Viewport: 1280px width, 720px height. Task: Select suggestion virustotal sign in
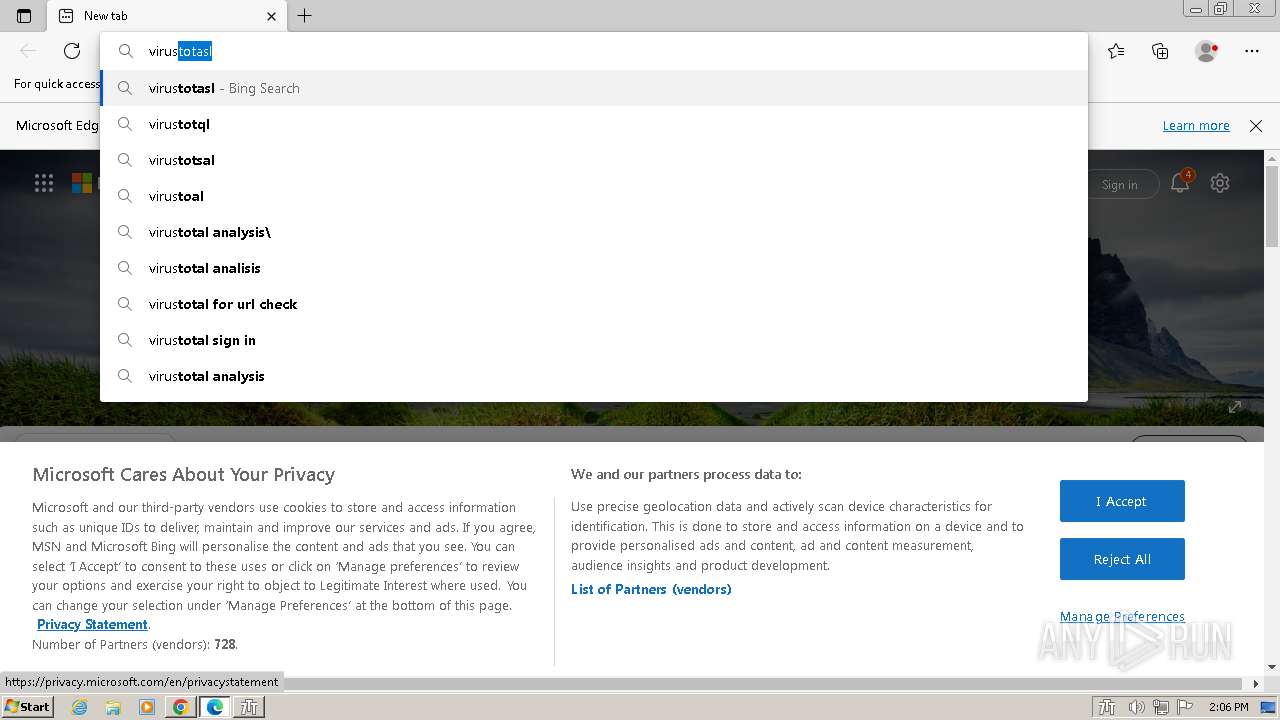pos(594,340)
